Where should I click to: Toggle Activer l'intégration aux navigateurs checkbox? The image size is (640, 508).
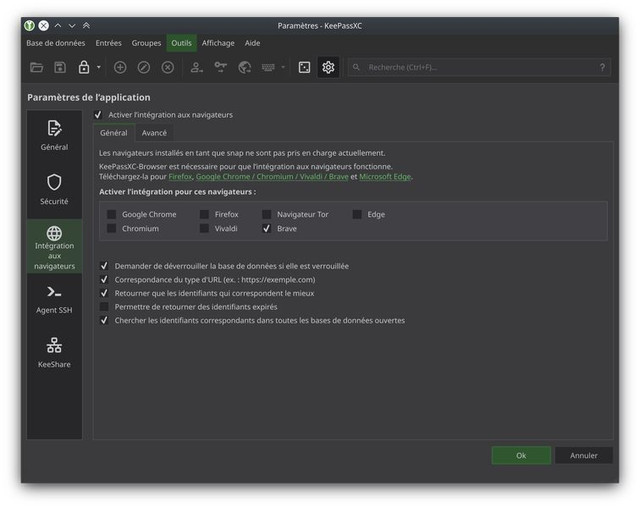pos(98,115)
